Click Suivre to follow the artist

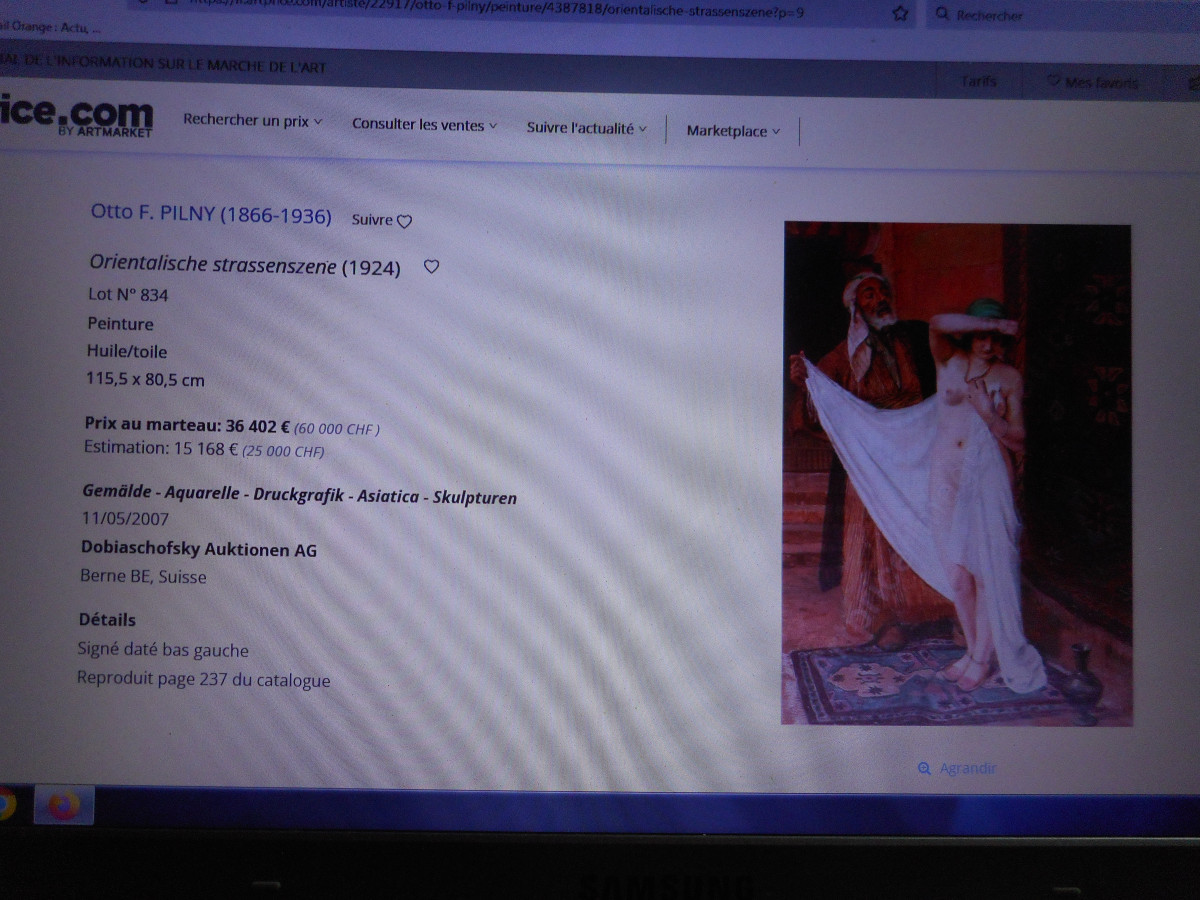(372, 220)
